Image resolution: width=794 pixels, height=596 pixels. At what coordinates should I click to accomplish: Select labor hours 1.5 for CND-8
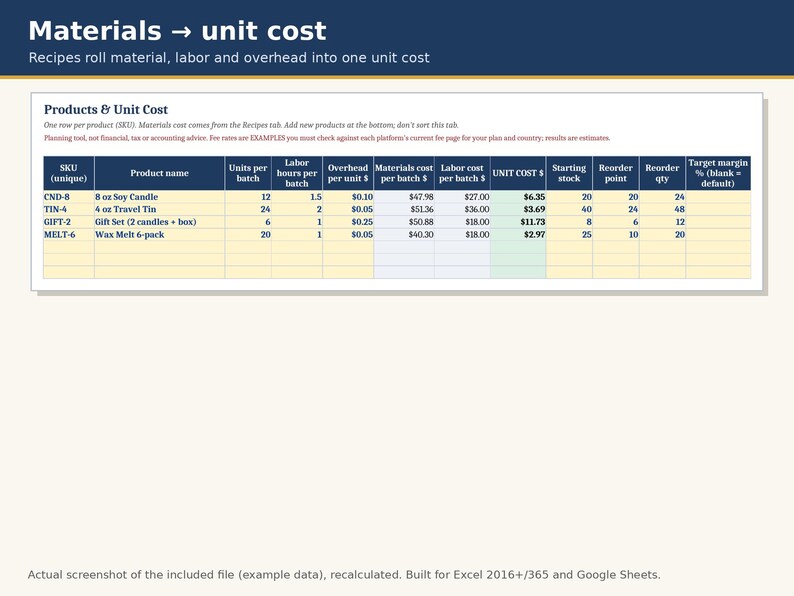(x=297, y=197)
